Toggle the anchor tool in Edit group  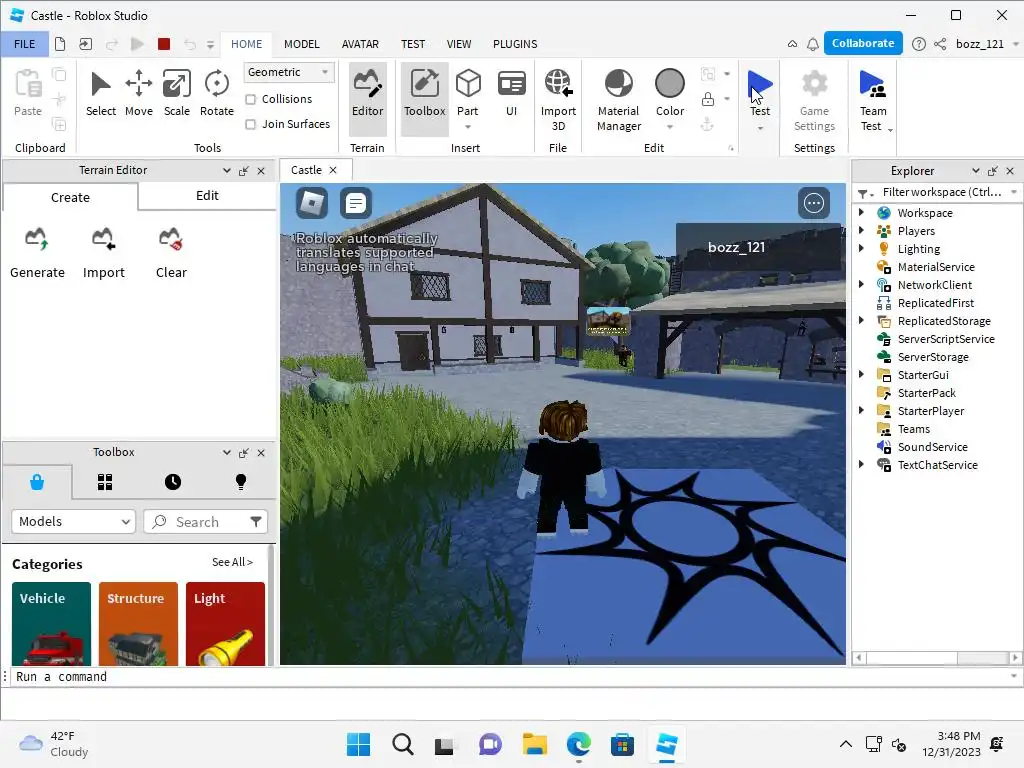click(x=707, y=124)
